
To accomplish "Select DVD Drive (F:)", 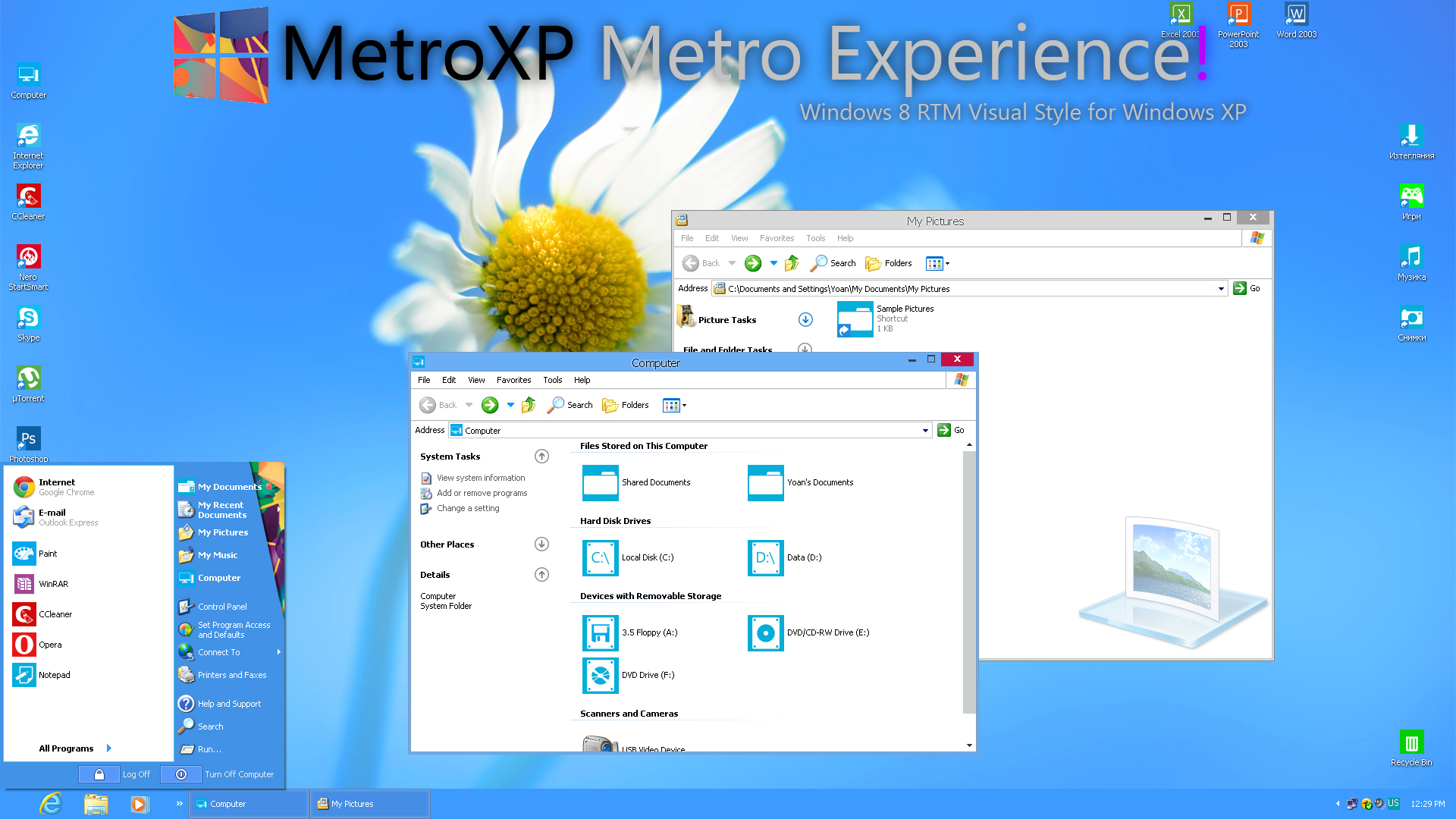I will 629,675.
